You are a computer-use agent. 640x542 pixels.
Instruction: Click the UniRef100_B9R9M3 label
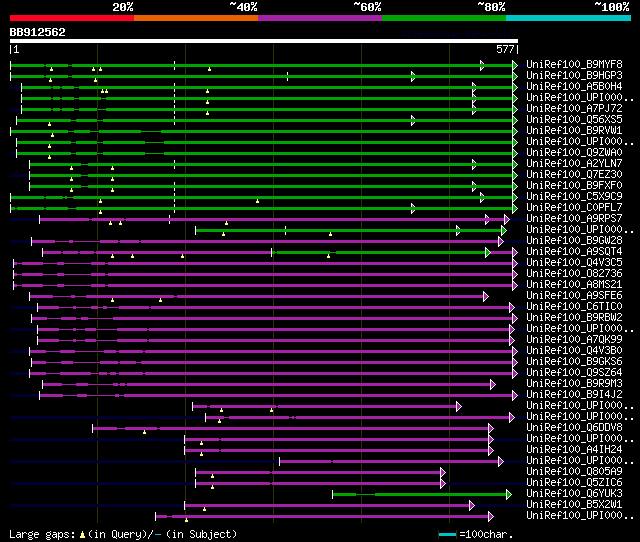pos(574,384)
